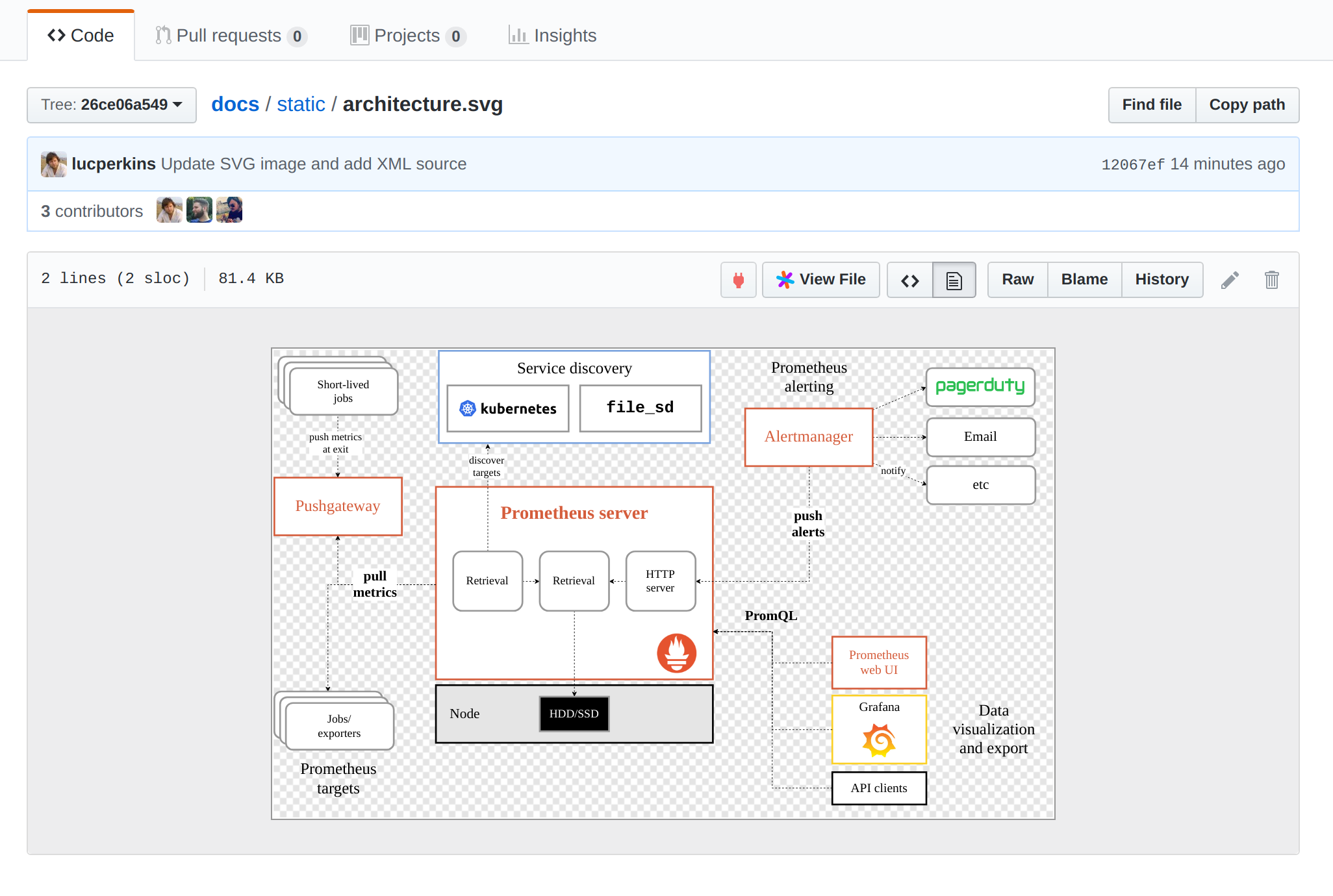Screen dimensions: 1333x896
Task: Click Copy path button
Action: pos(1247,105)
